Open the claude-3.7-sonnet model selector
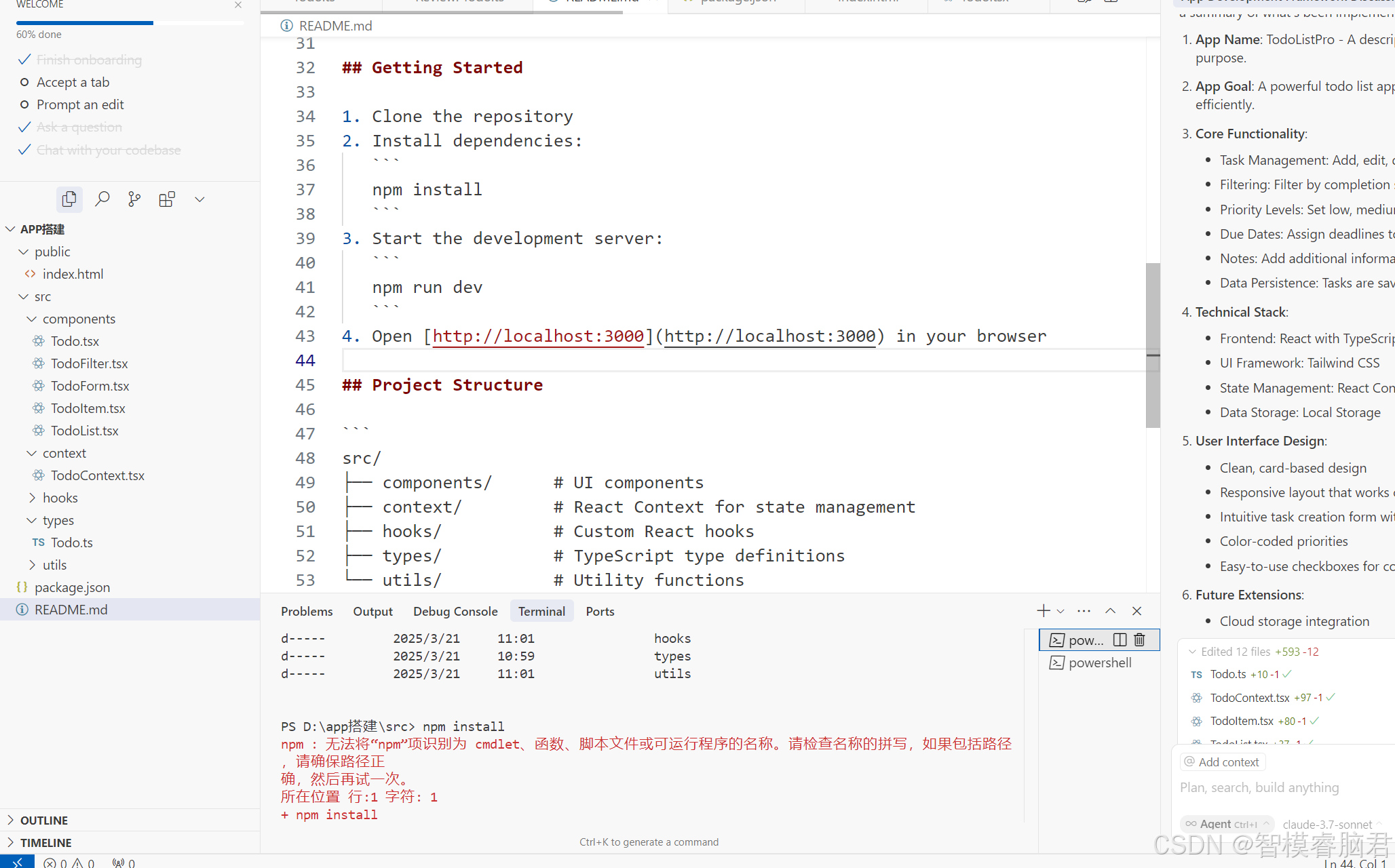 click(1331, 824)
